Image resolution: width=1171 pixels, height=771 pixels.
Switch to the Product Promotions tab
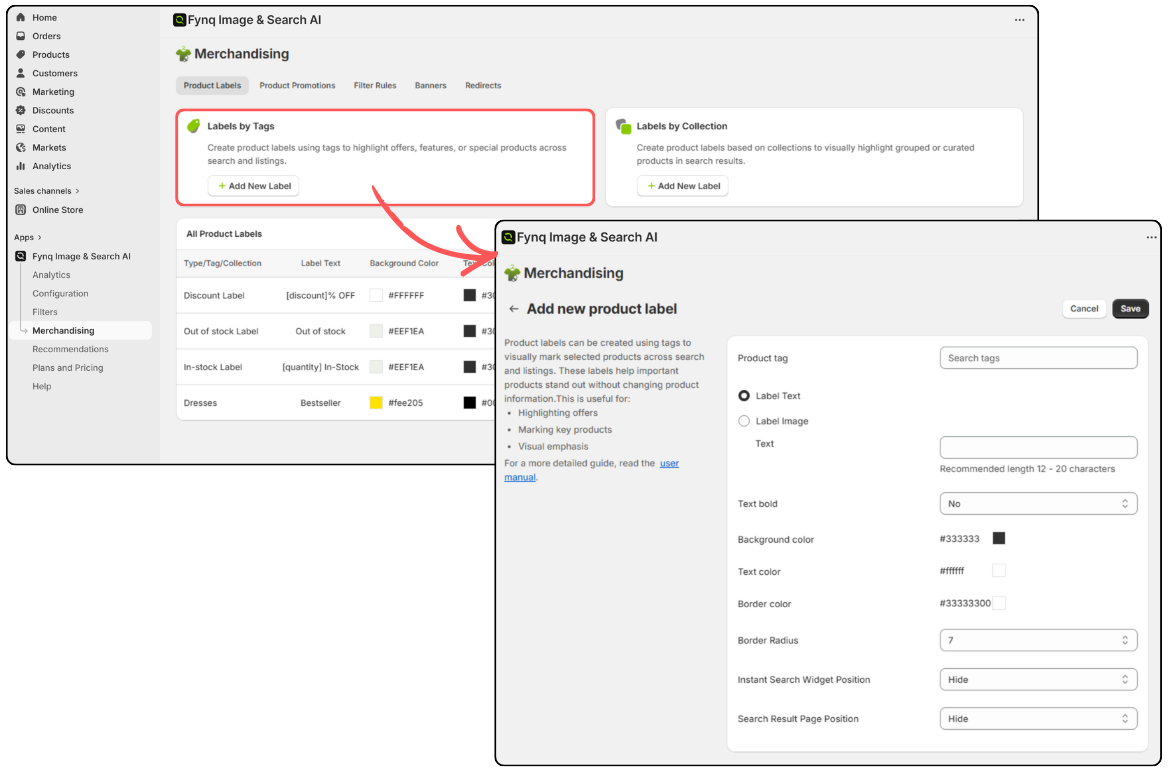click(297, 85)
